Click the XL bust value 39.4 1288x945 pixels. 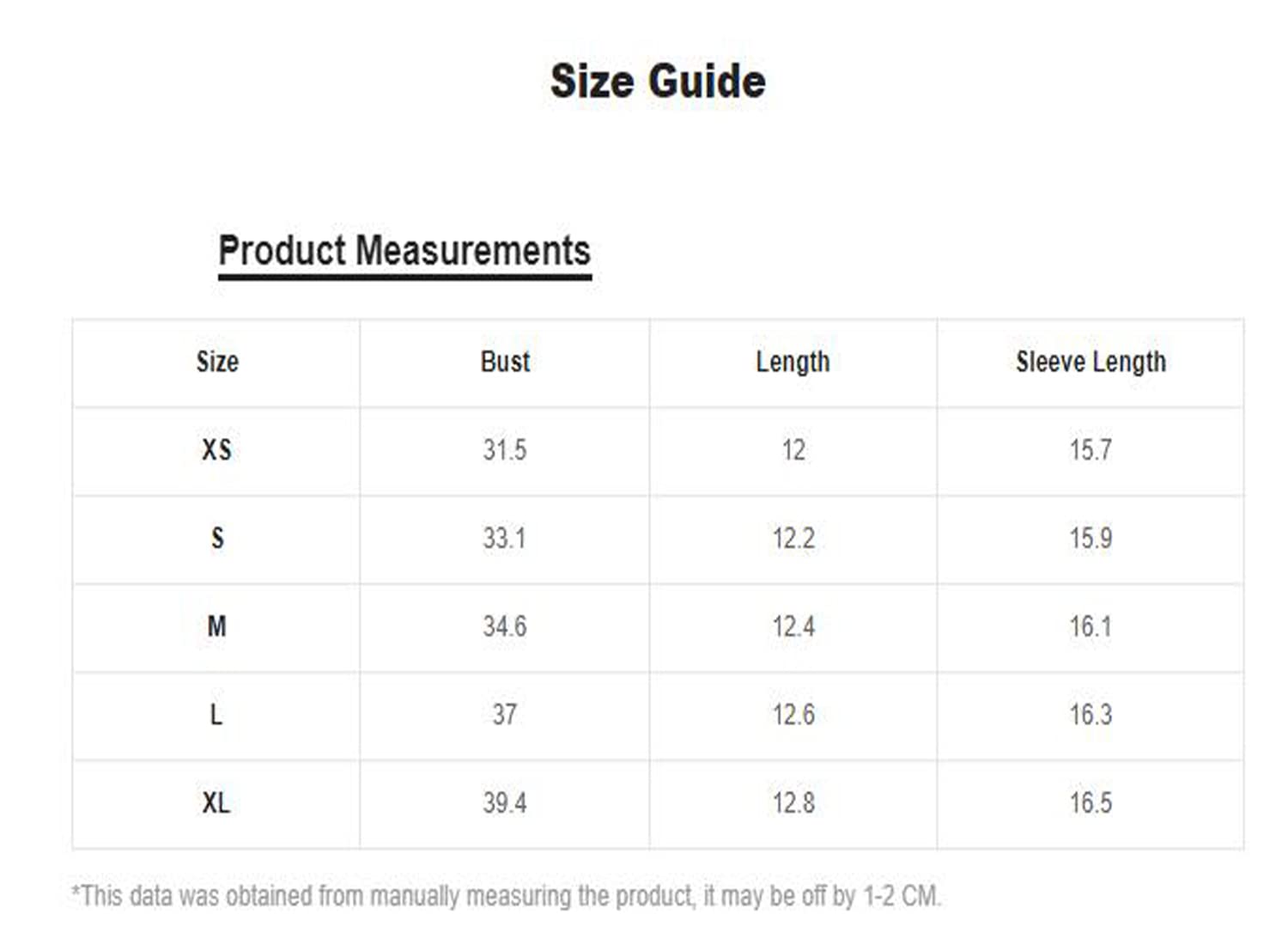(x=504, y=802)
